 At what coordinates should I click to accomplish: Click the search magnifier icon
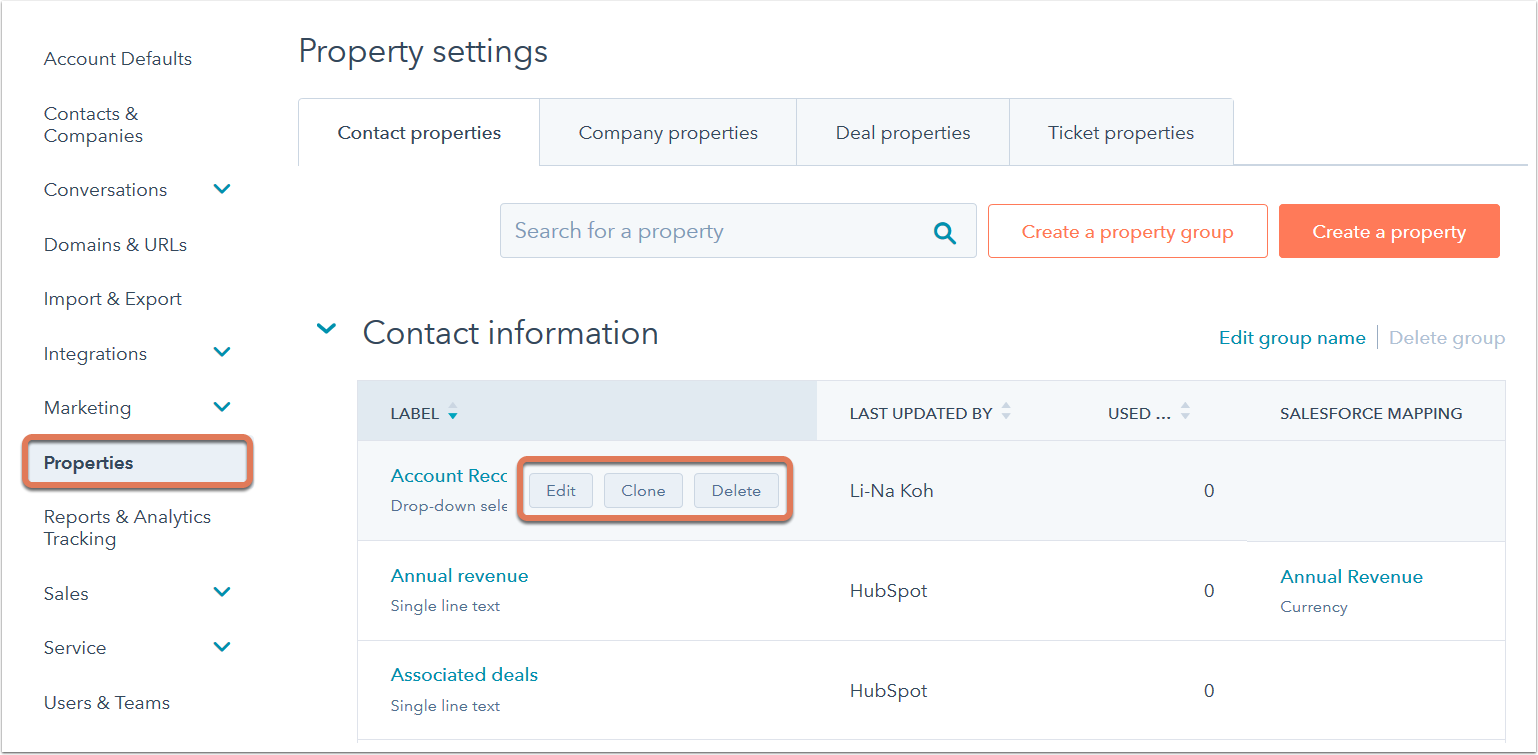[x=944, y=232]
